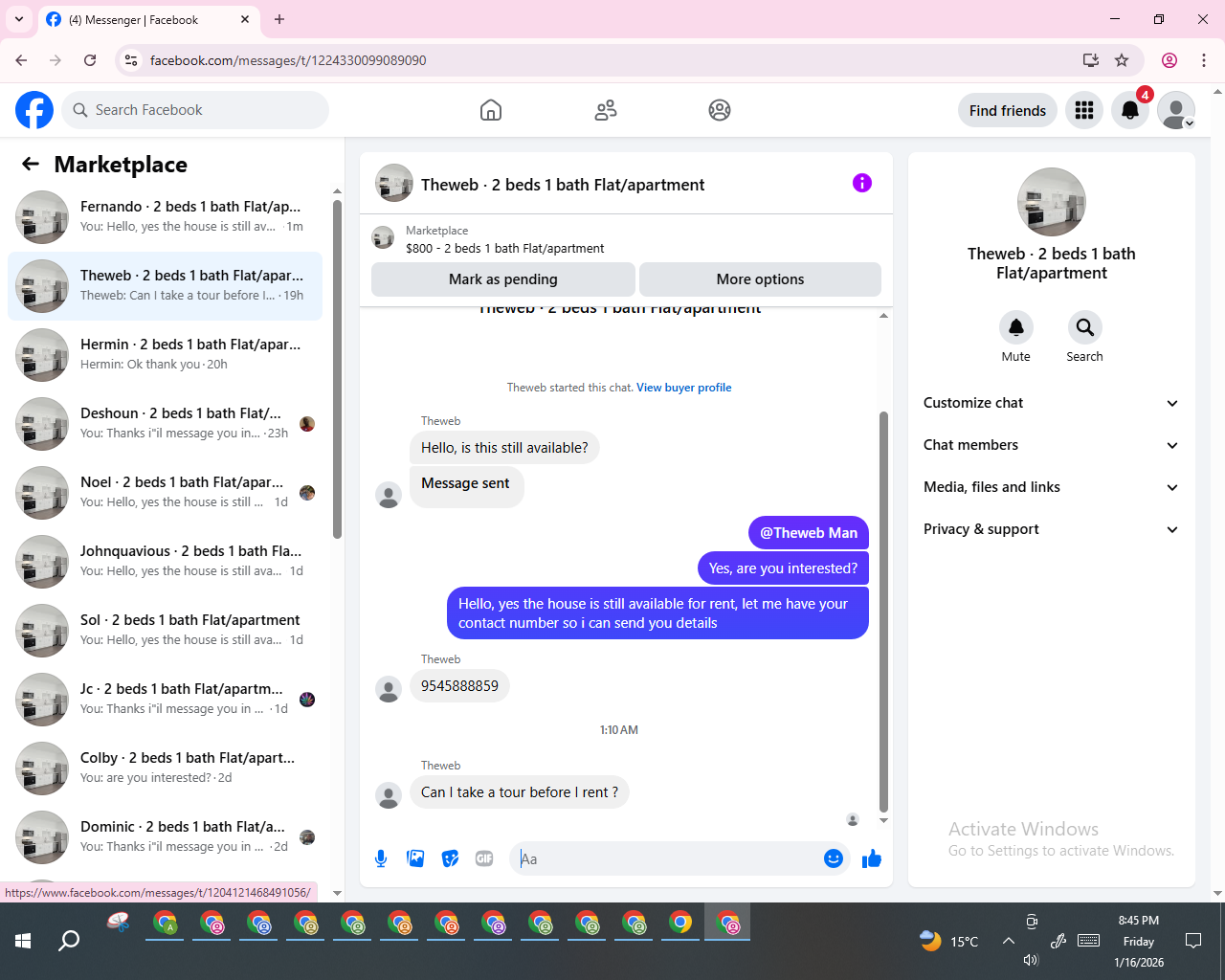1225x980 pixels.
Task: Attach a photo file icon
Action: click(x=415, y=858)
